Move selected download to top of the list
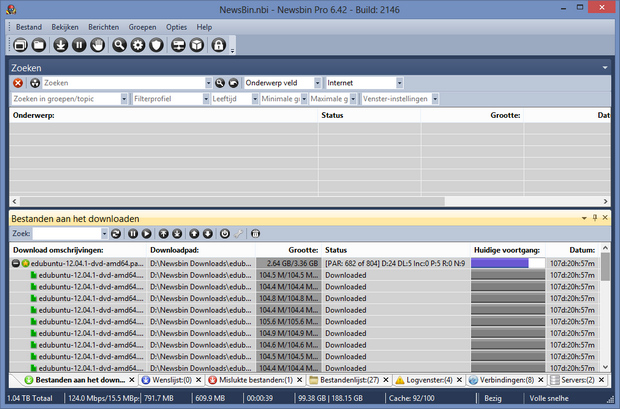This screenshot has width=620, height=409. click(x=164, y=234)
